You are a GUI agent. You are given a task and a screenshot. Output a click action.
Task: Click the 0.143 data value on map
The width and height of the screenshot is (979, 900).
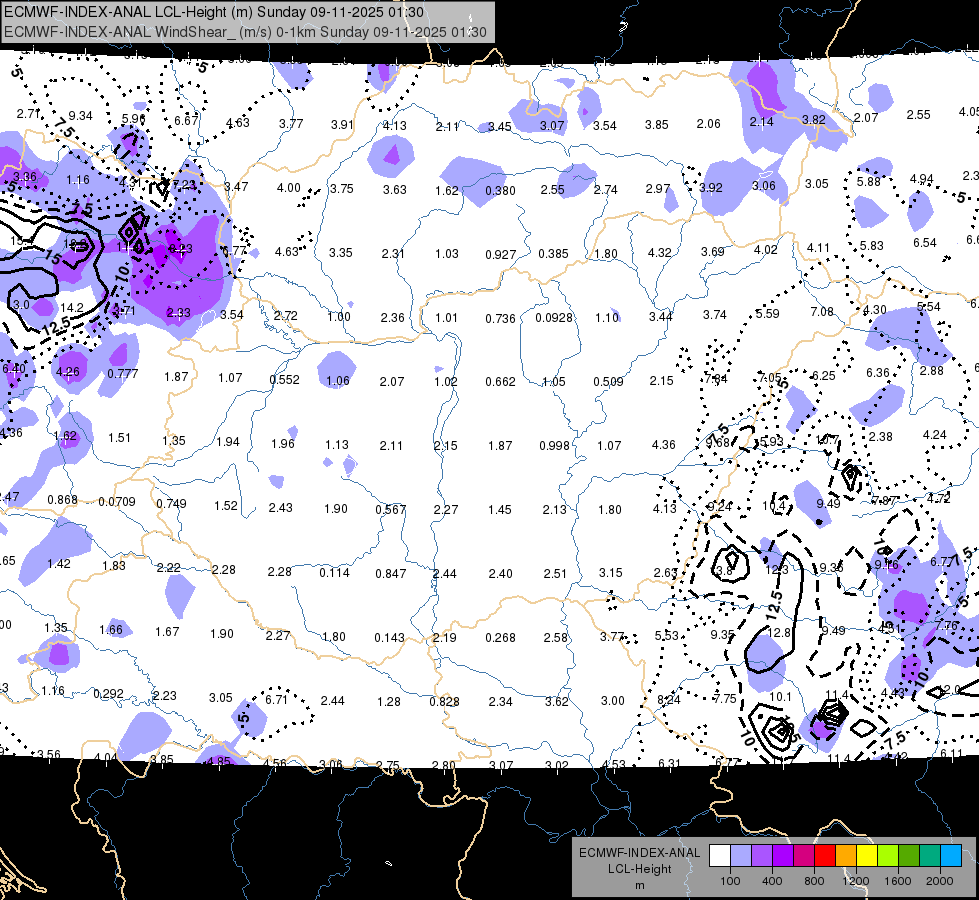(x=390, y=638)
